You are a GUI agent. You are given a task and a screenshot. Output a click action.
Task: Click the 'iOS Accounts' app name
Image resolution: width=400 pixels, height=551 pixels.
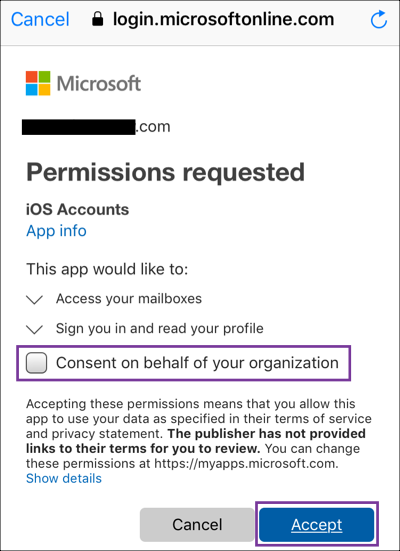pyautogui.click(x=77, y=209)
